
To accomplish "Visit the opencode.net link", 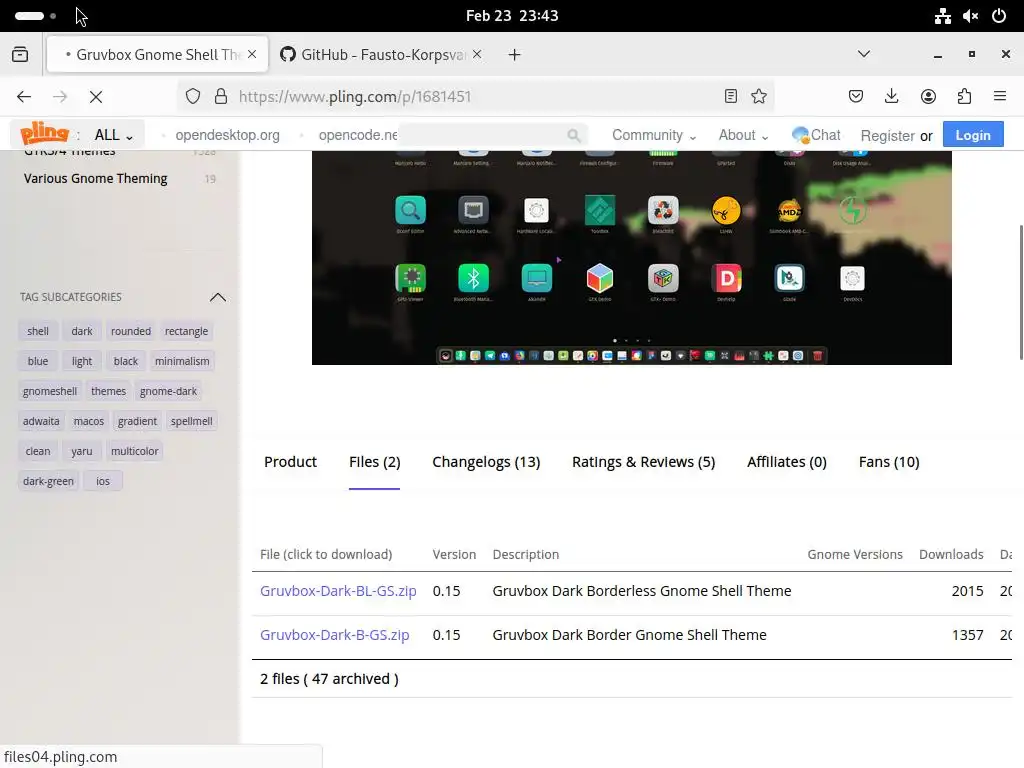I will (x=358, y=135).
